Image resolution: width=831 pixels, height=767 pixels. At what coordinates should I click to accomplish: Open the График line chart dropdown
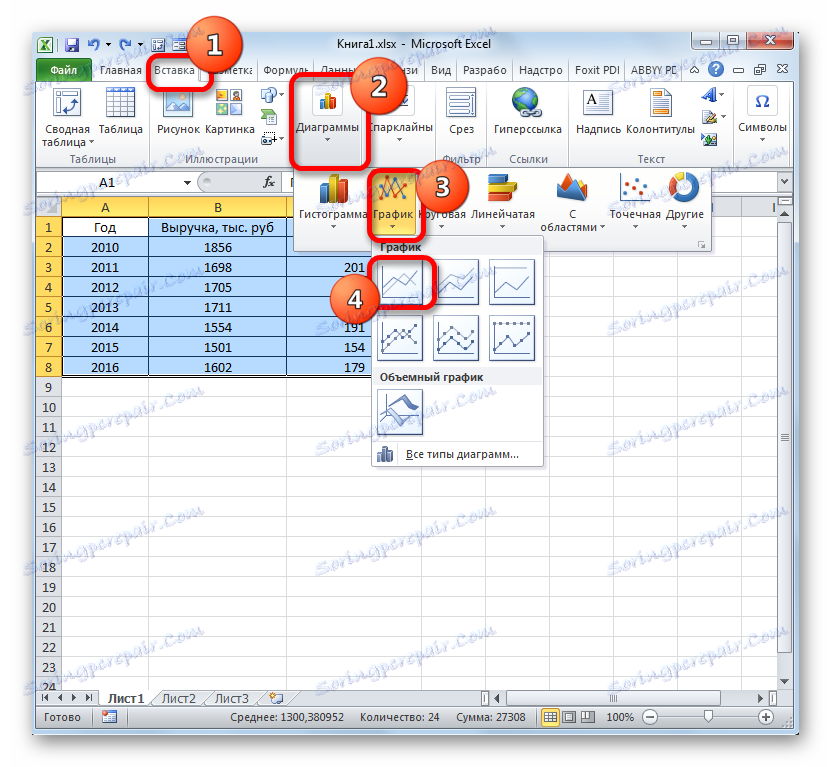[x=393, y=227]
